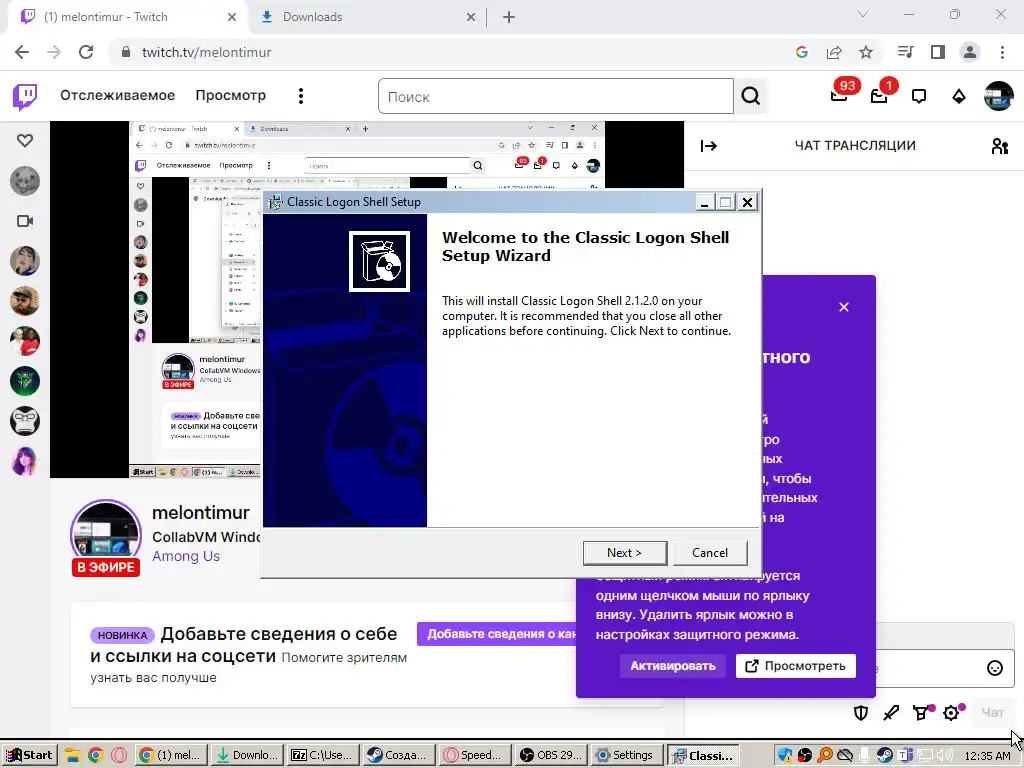Click the camera icon in Twitch sidebar
Screen dimensions: 1024x768
tap(25, 221)
